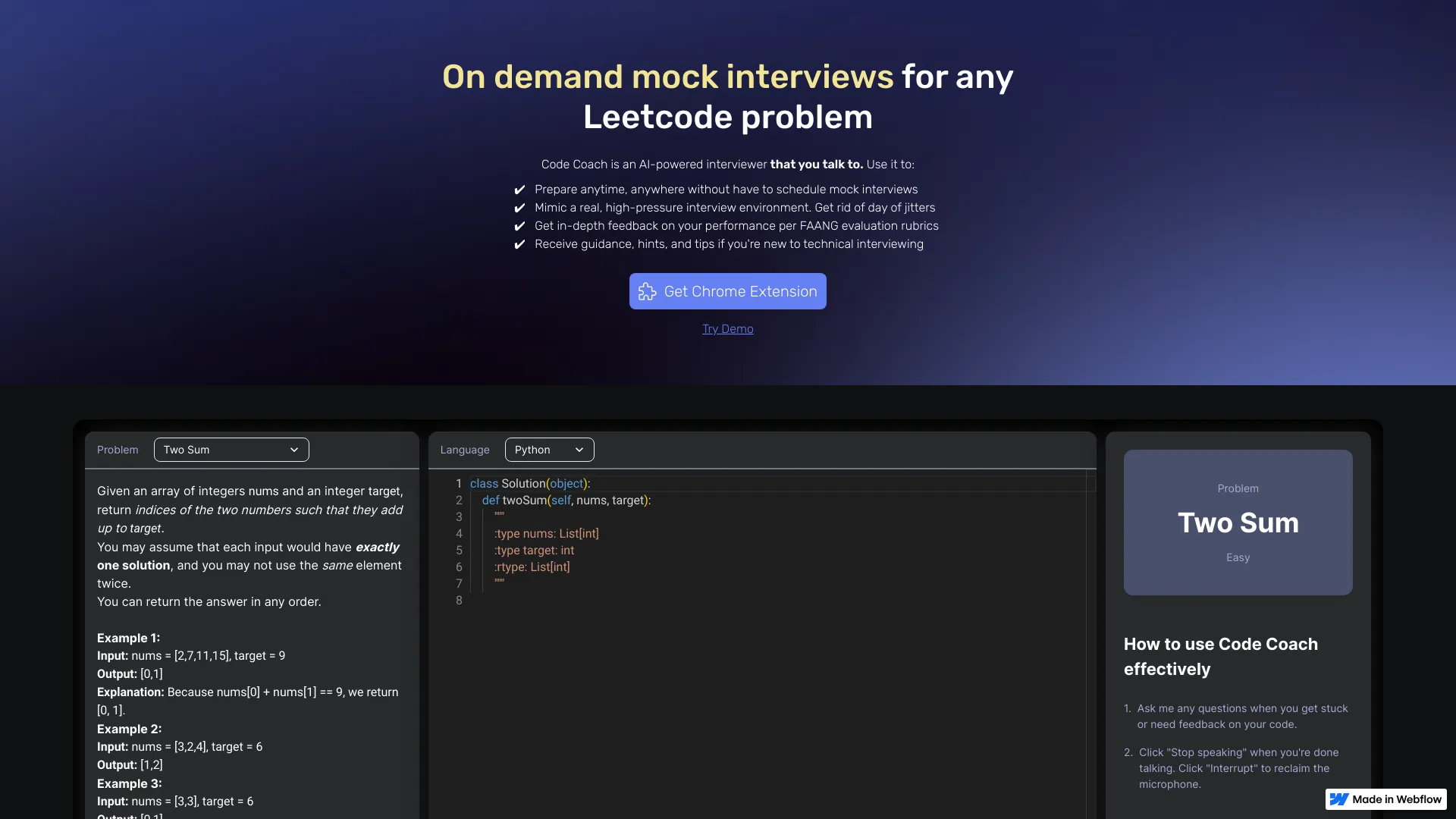This screenshot has width=1456, height=819.
Task: Click the checkmark beside the FAANG feedback bullet
Action: pyautogui.click(x=520, y=226)
